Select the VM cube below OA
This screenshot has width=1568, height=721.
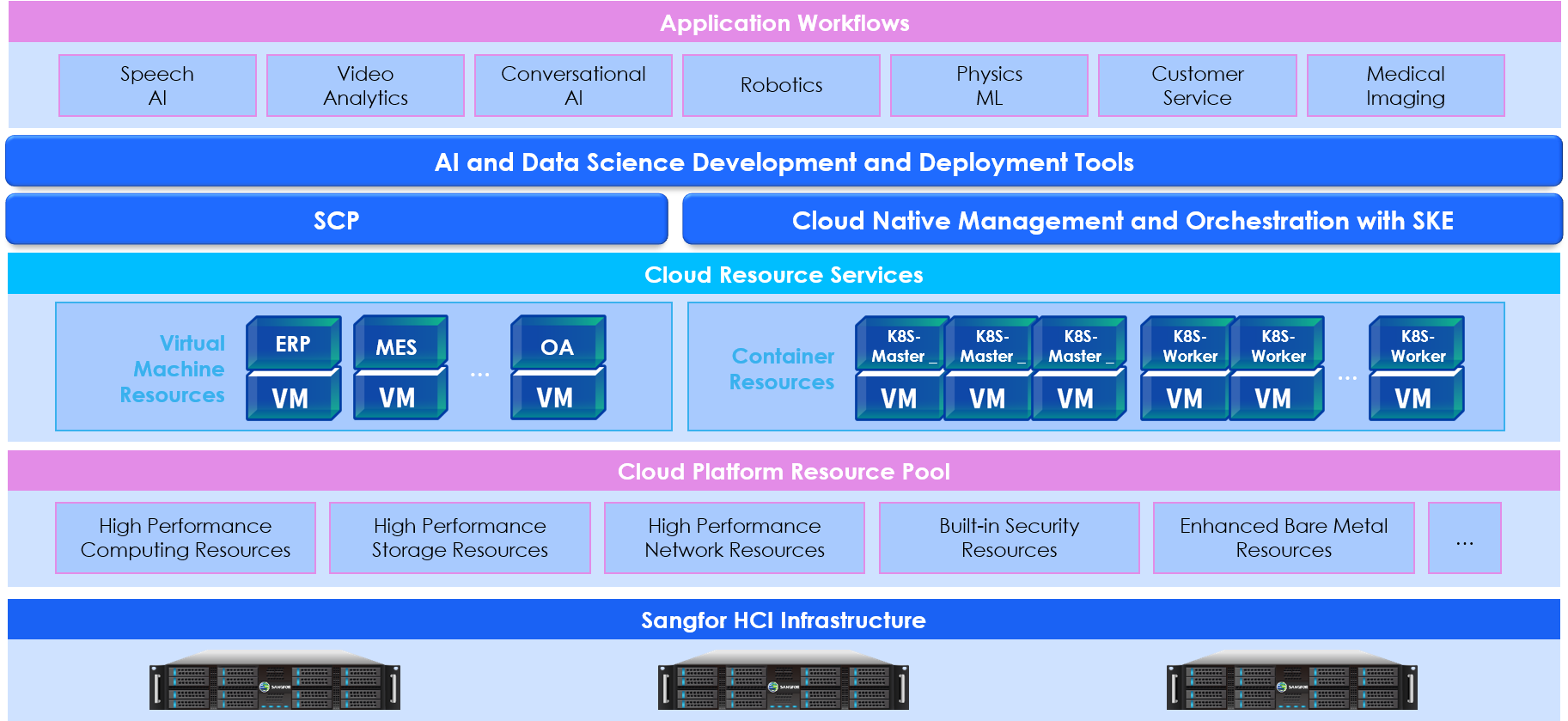(x=558, y=395)
